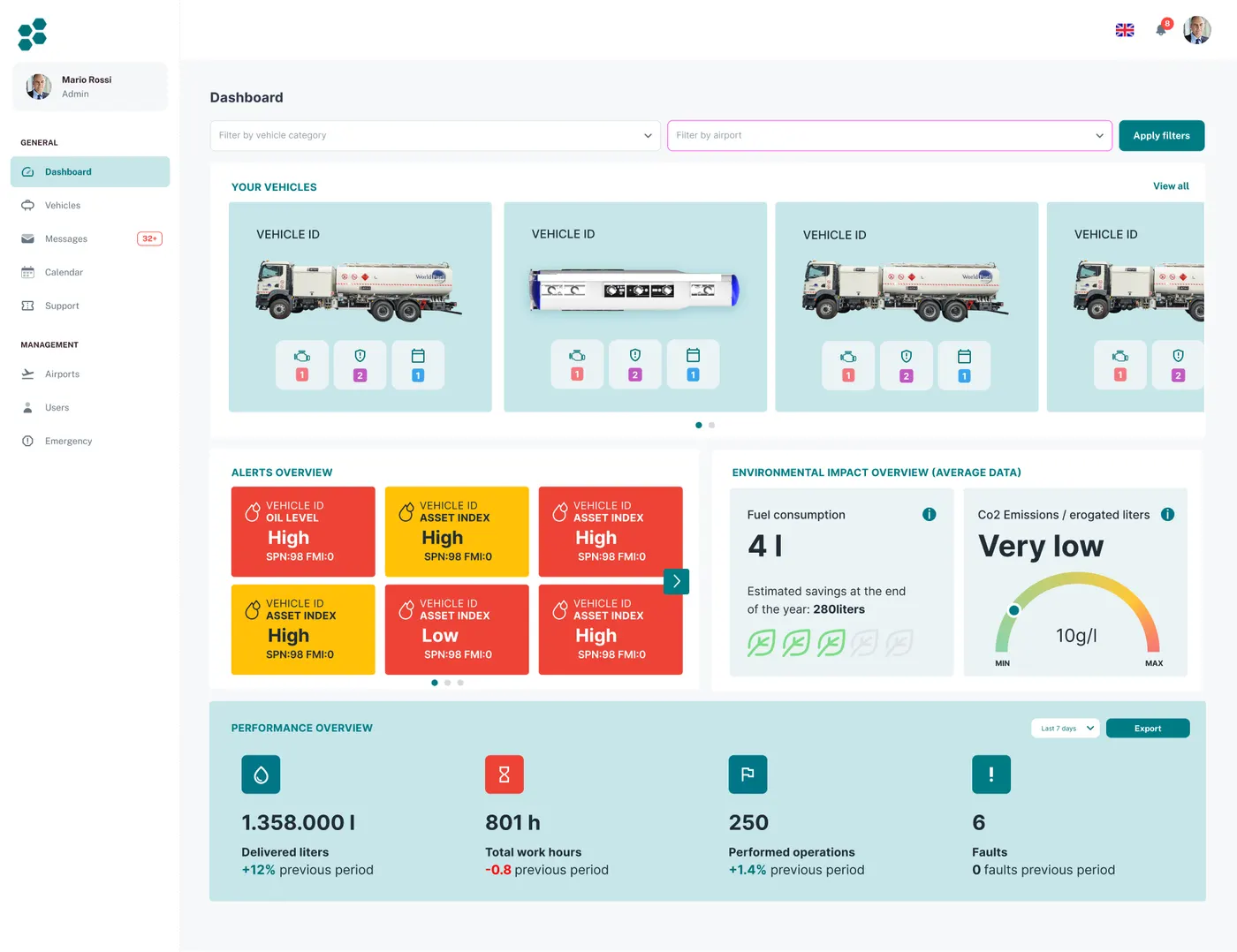This screenshot has width=1237, height=952.
Task: Click the Apply filters button
Action: coord(1161,135)
